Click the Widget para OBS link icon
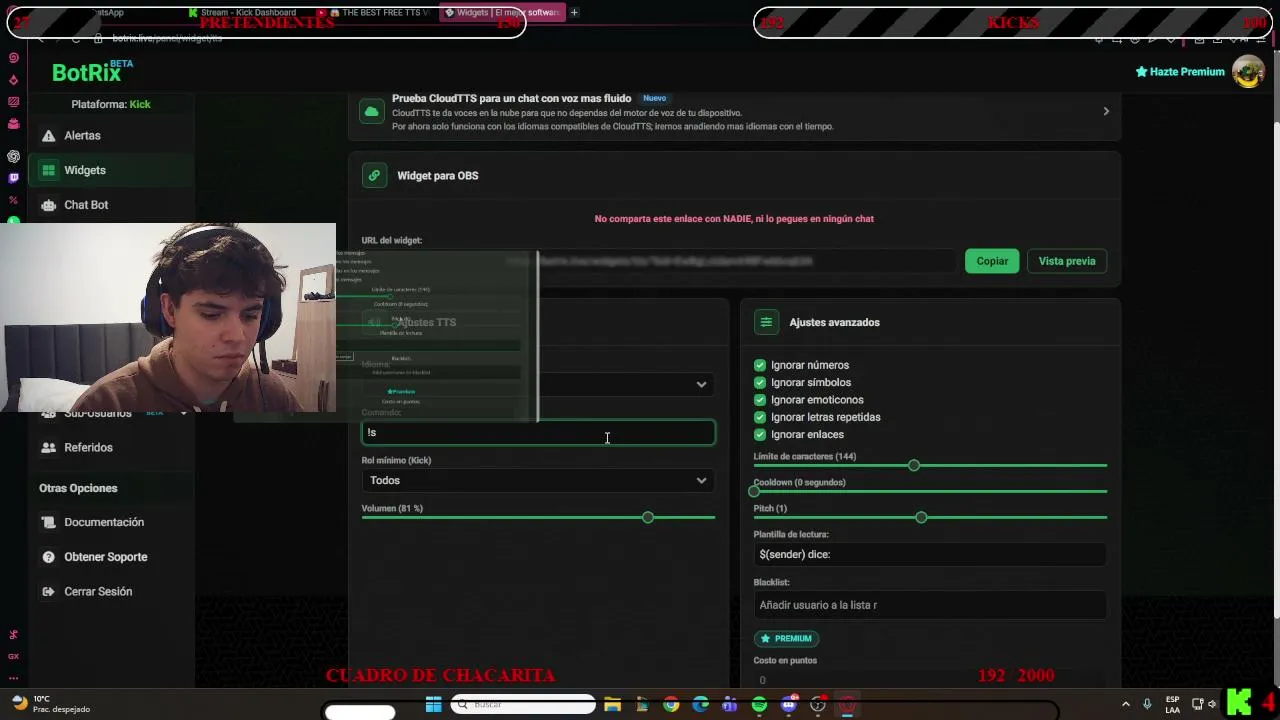This screenshot has height=720, width=1280. point(374,176)
